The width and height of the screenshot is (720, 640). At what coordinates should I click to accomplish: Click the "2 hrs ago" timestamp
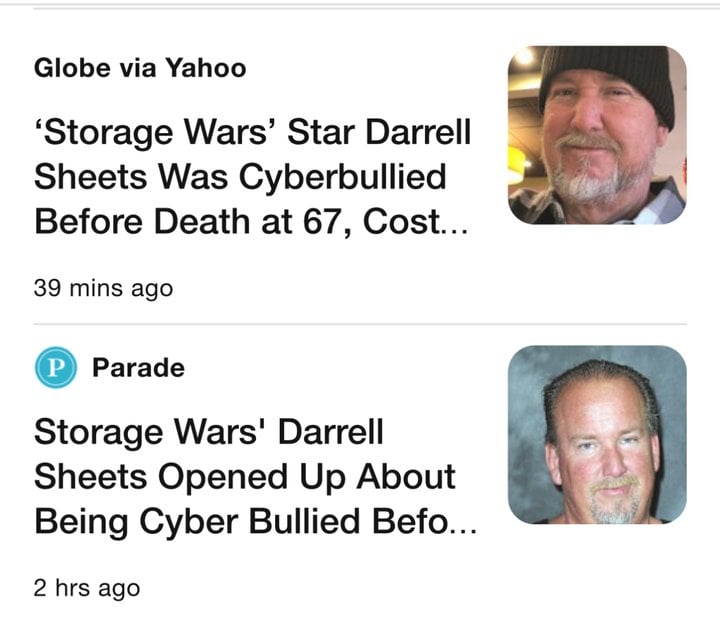87,587
